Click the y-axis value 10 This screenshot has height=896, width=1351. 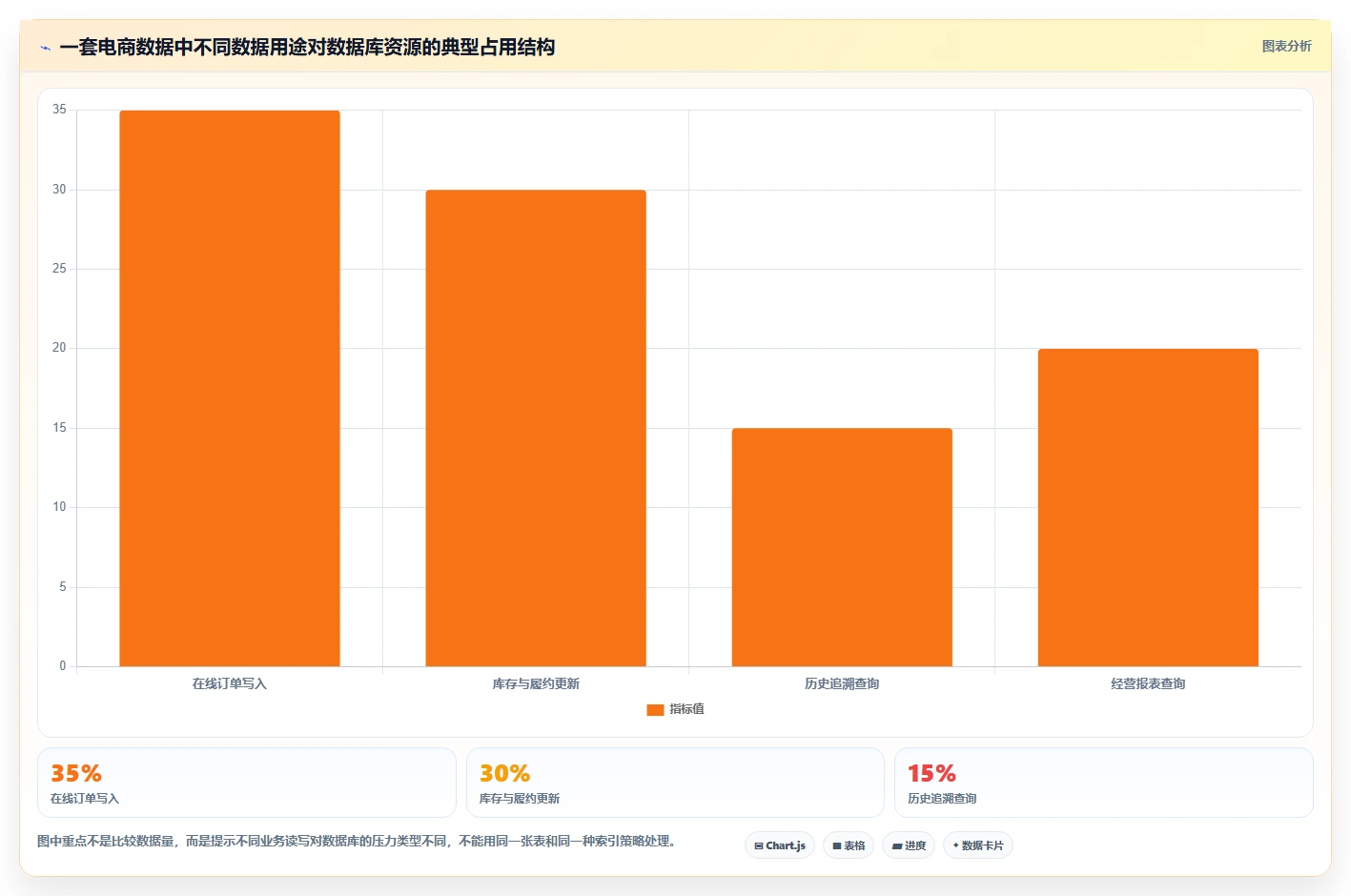tap(59, 507)
